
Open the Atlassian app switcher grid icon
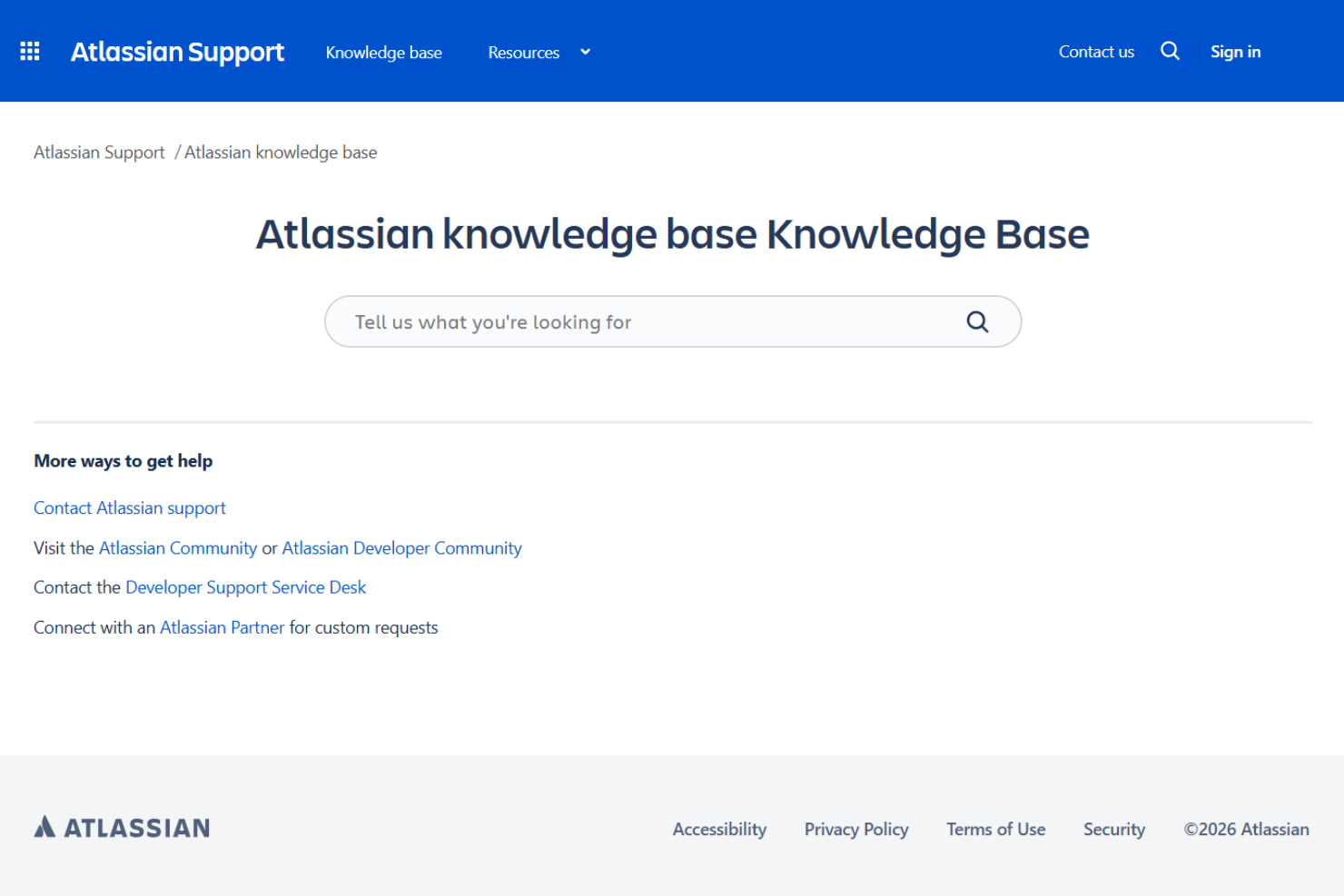pyautogui.click(x=30, y=52)
